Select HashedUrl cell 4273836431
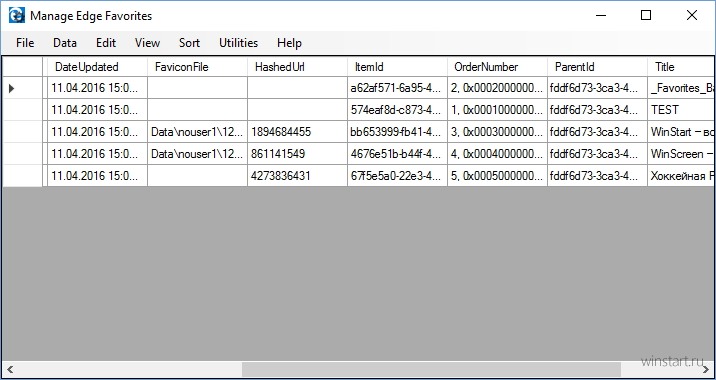The image size is (716, 380). tap(298, 176)
